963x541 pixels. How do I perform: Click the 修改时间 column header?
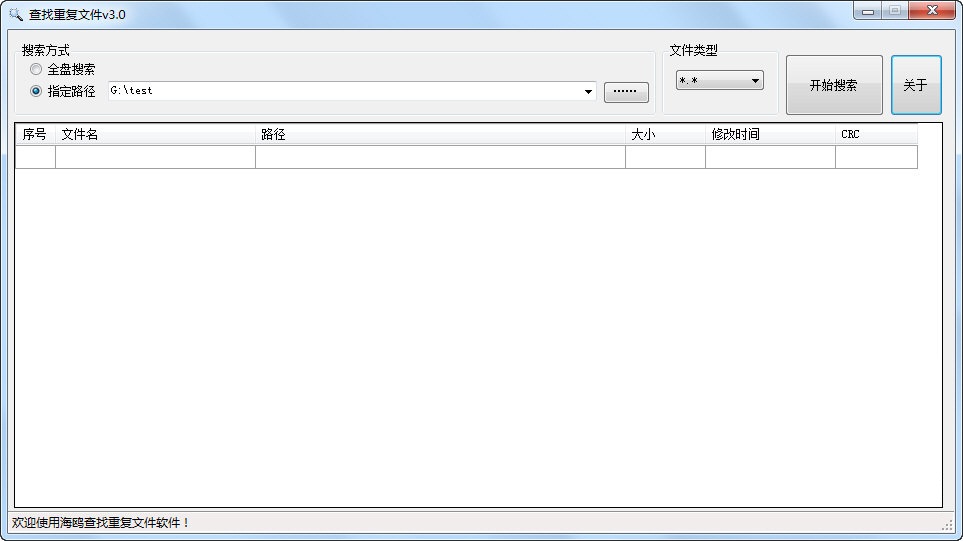coord(770,134)
